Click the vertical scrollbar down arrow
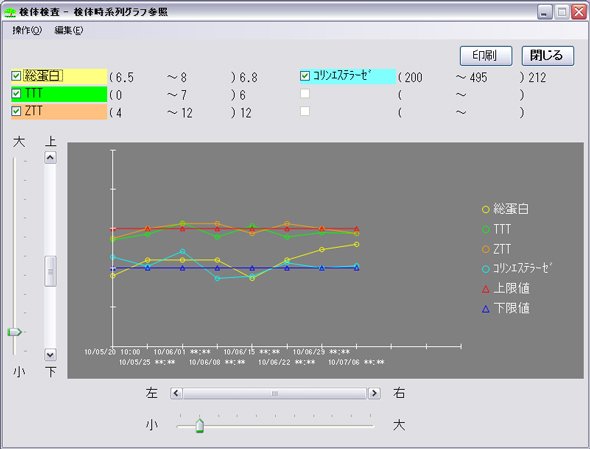The height and width of the screenshot is (449, 590). pos(50,355)
